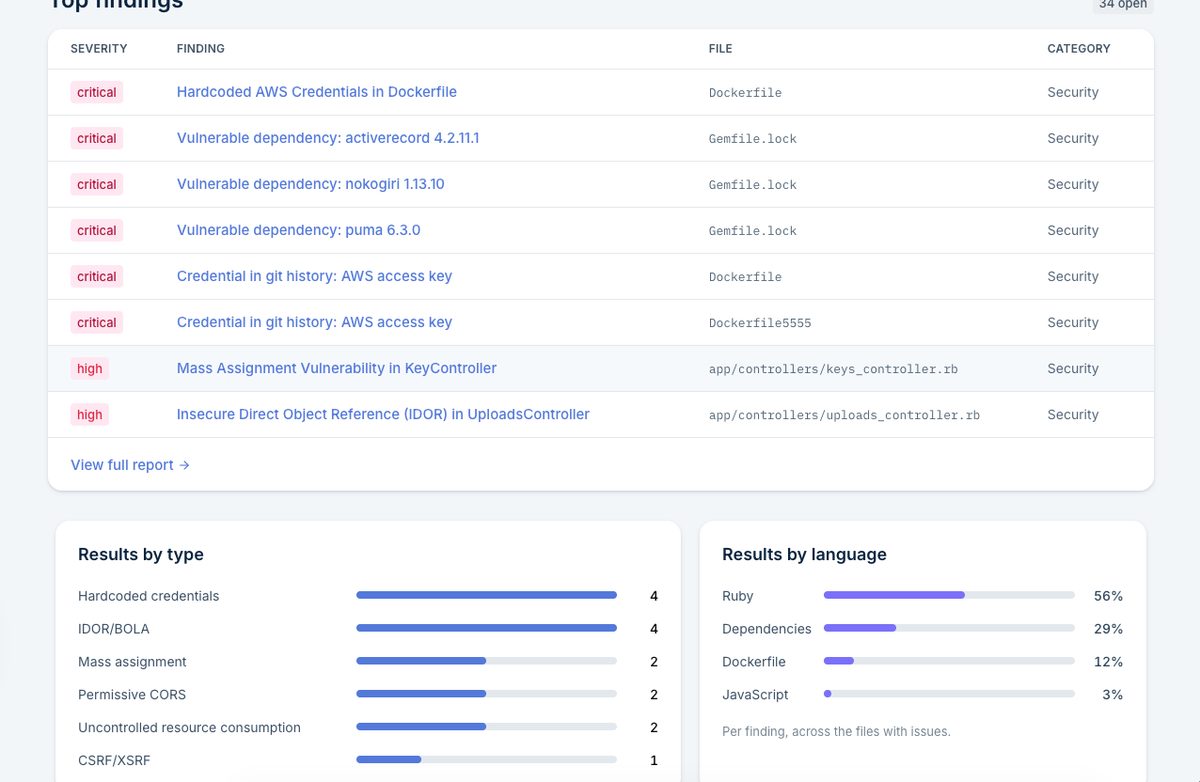Open the Hardcoded AWS Credentials in Dockerfile finding
This screenshot has width=1200, height=782.
point(316,92)
